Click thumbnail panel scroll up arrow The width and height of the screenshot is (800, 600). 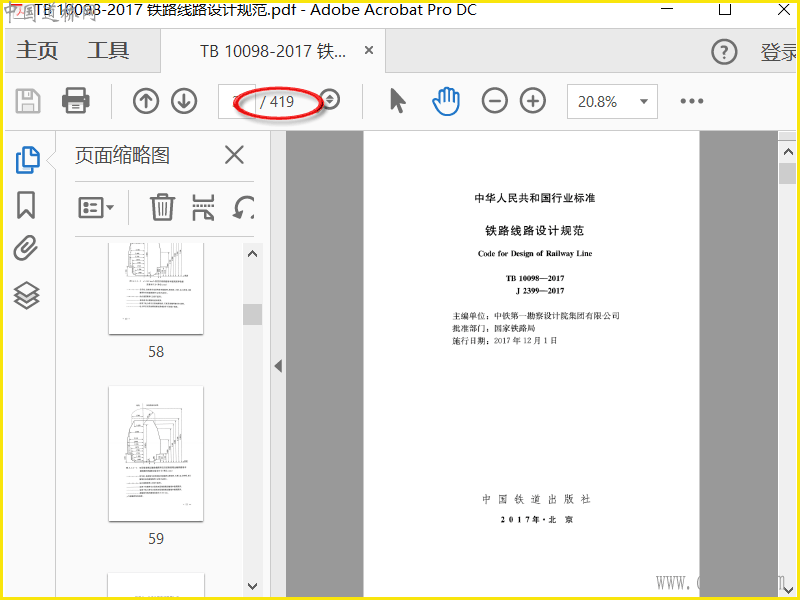click(252, 254)
